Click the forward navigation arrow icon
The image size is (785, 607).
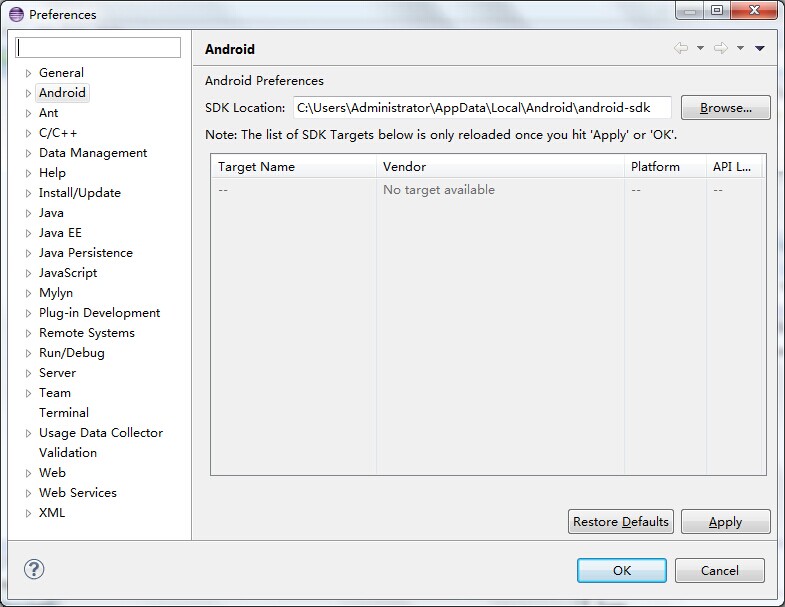pyautogui.click(x=721, y=48)
